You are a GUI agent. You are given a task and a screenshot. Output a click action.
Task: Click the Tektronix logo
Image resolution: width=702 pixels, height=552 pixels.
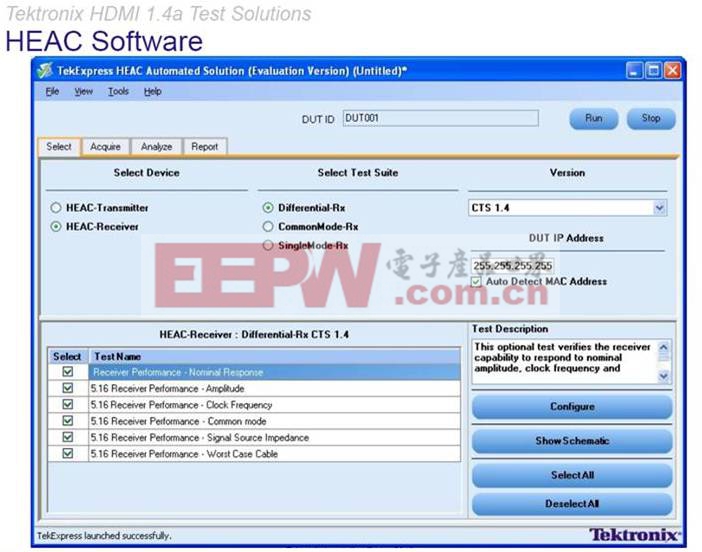tap(634, 535)
